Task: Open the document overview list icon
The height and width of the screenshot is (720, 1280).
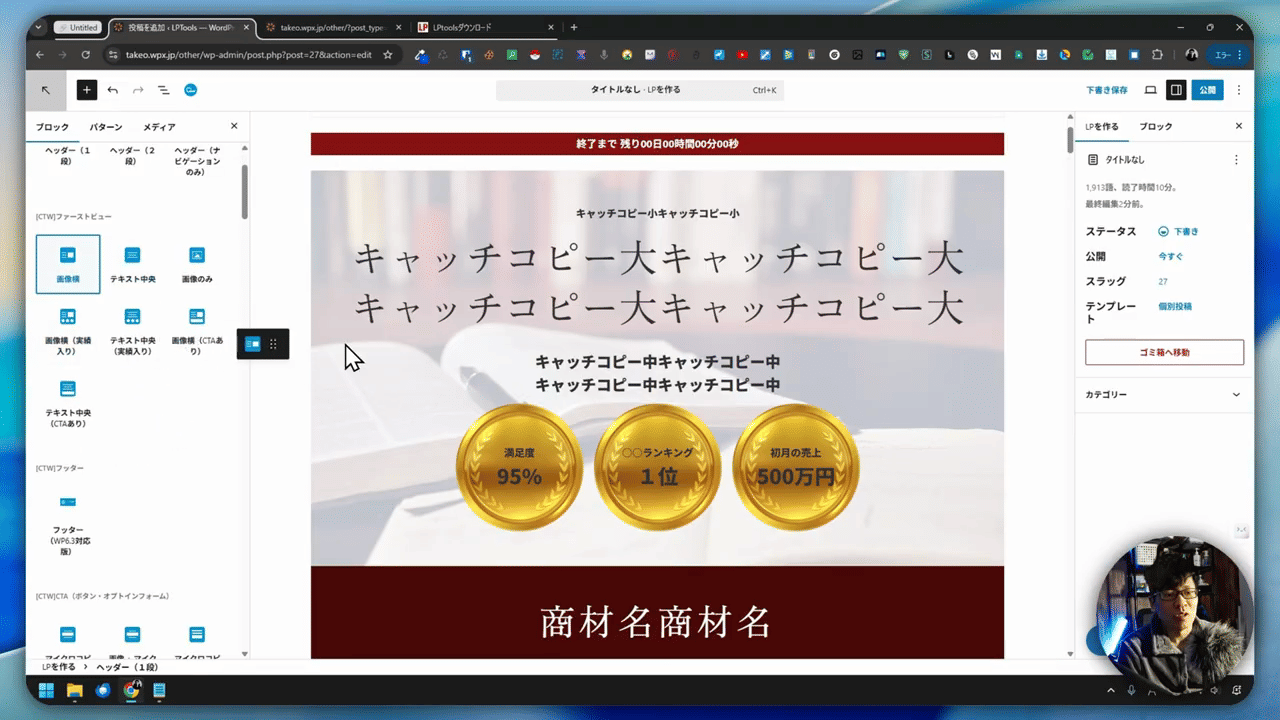Action: coord(164,90)
